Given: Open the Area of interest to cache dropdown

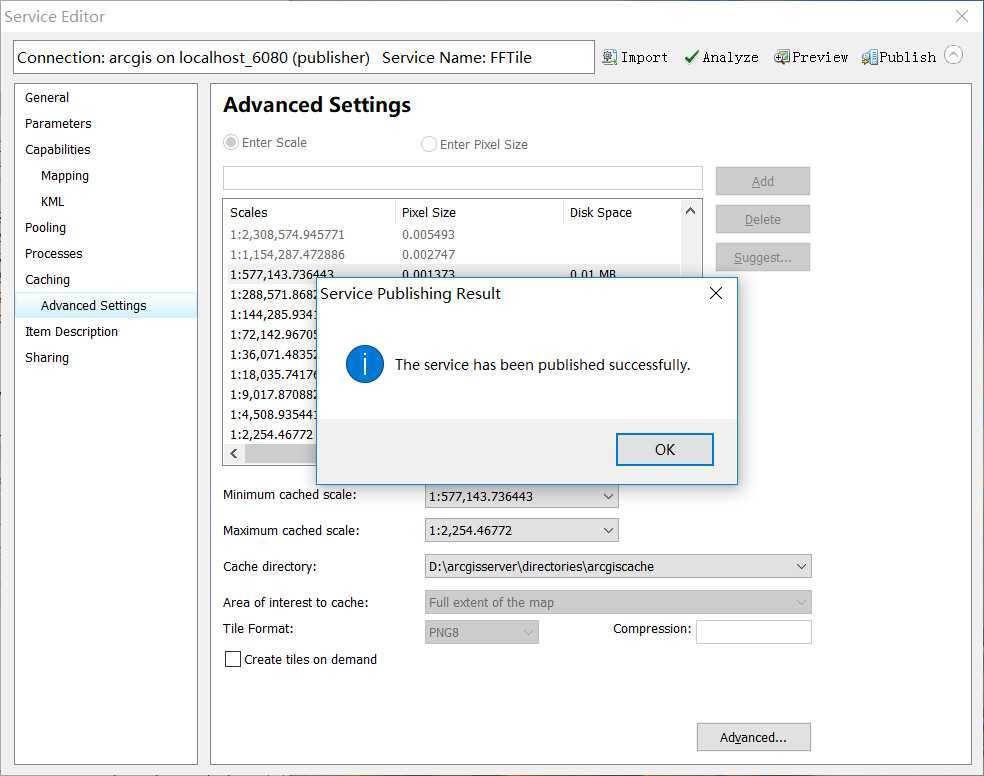Looking at the screenshot, I should [618, 602].
